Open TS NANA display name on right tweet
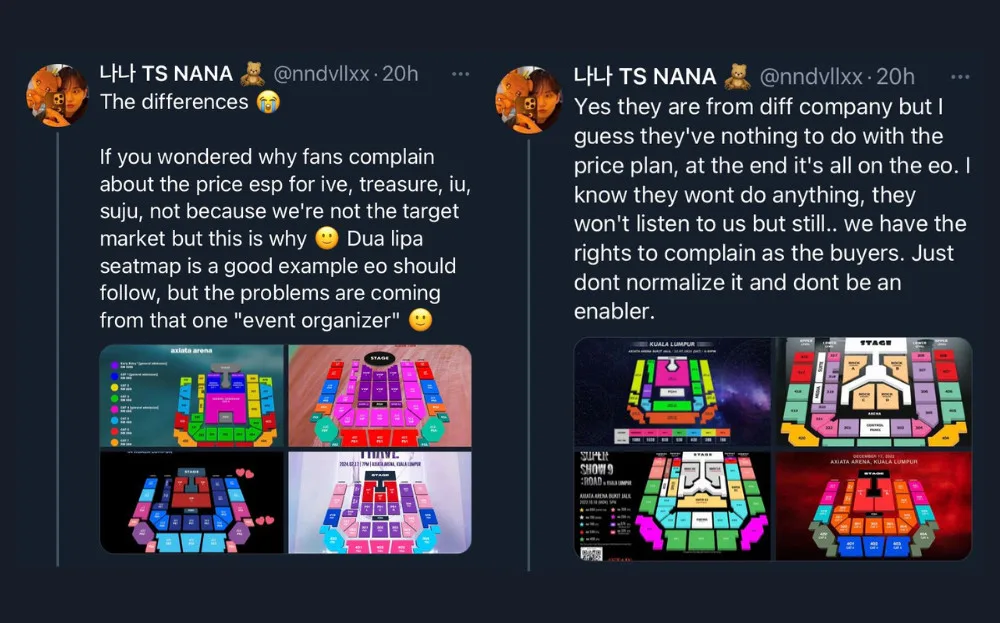Screen dimensions: 1000x623 click(646, 76)
